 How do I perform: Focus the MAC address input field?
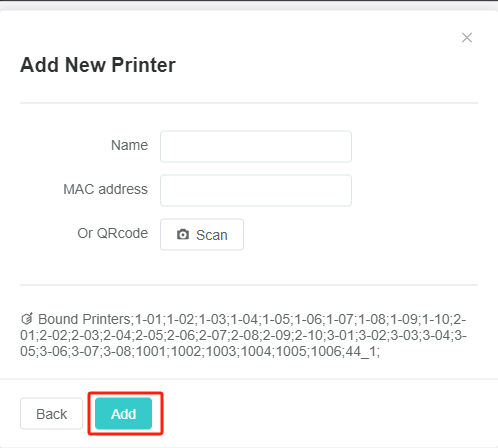[x=256, y=190]
